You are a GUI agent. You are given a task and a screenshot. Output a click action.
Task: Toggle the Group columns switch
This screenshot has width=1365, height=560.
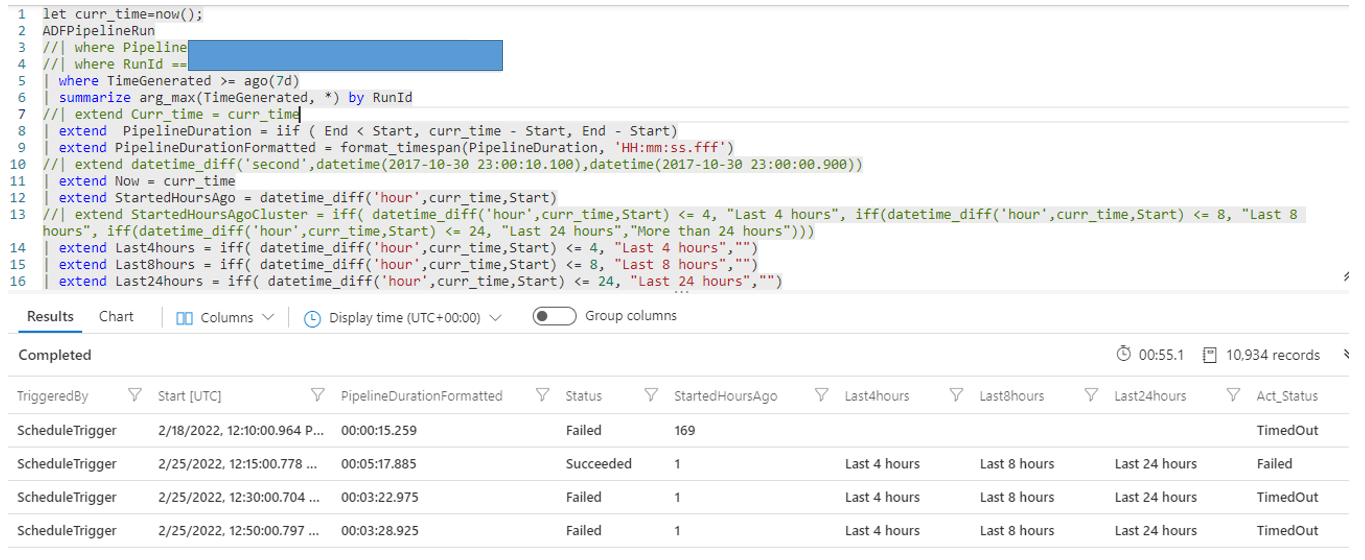[554, 316]
